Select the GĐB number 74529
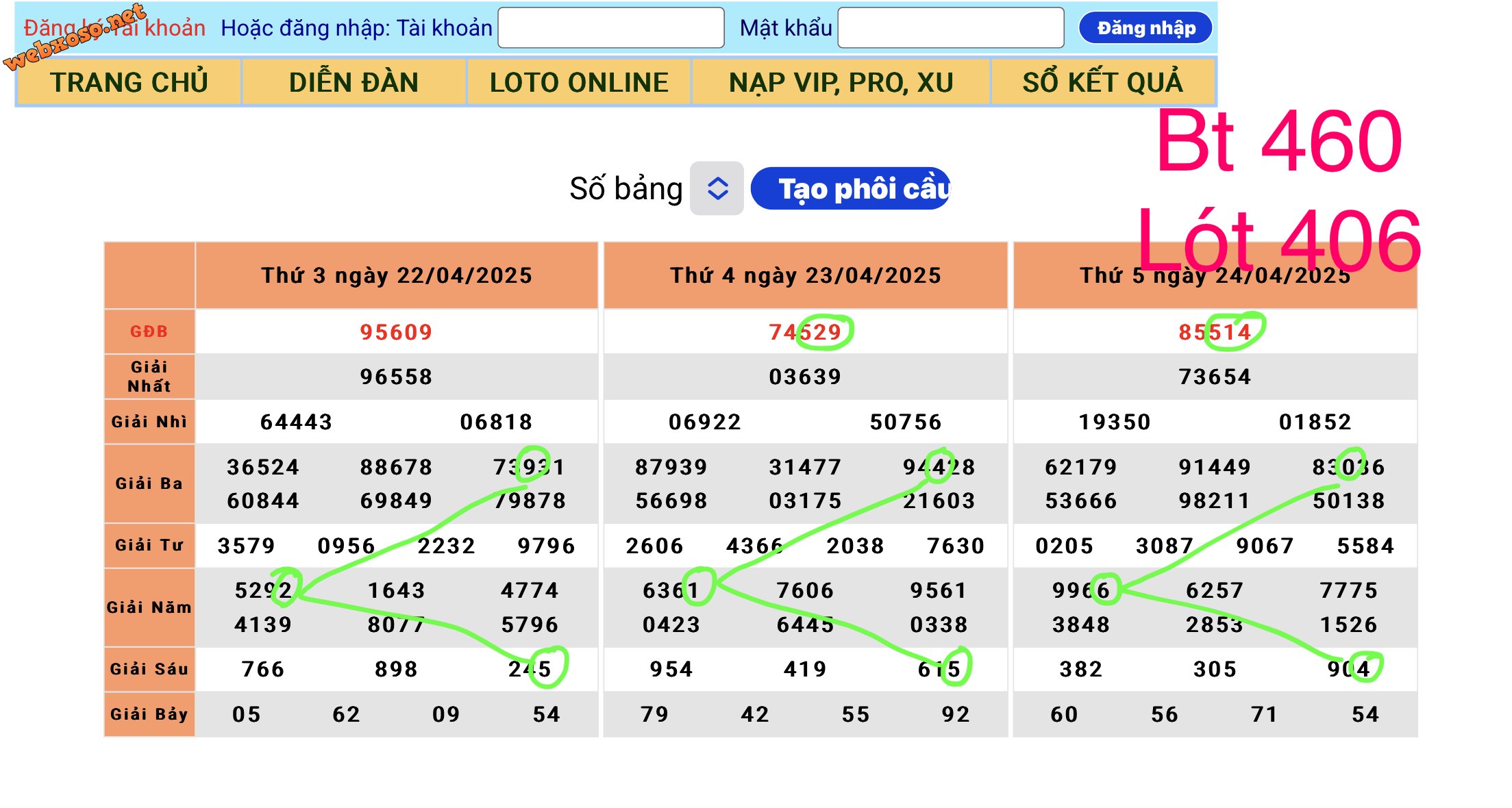The height and width of the screenshot is (808, 1512). click(x=805, y=332)
